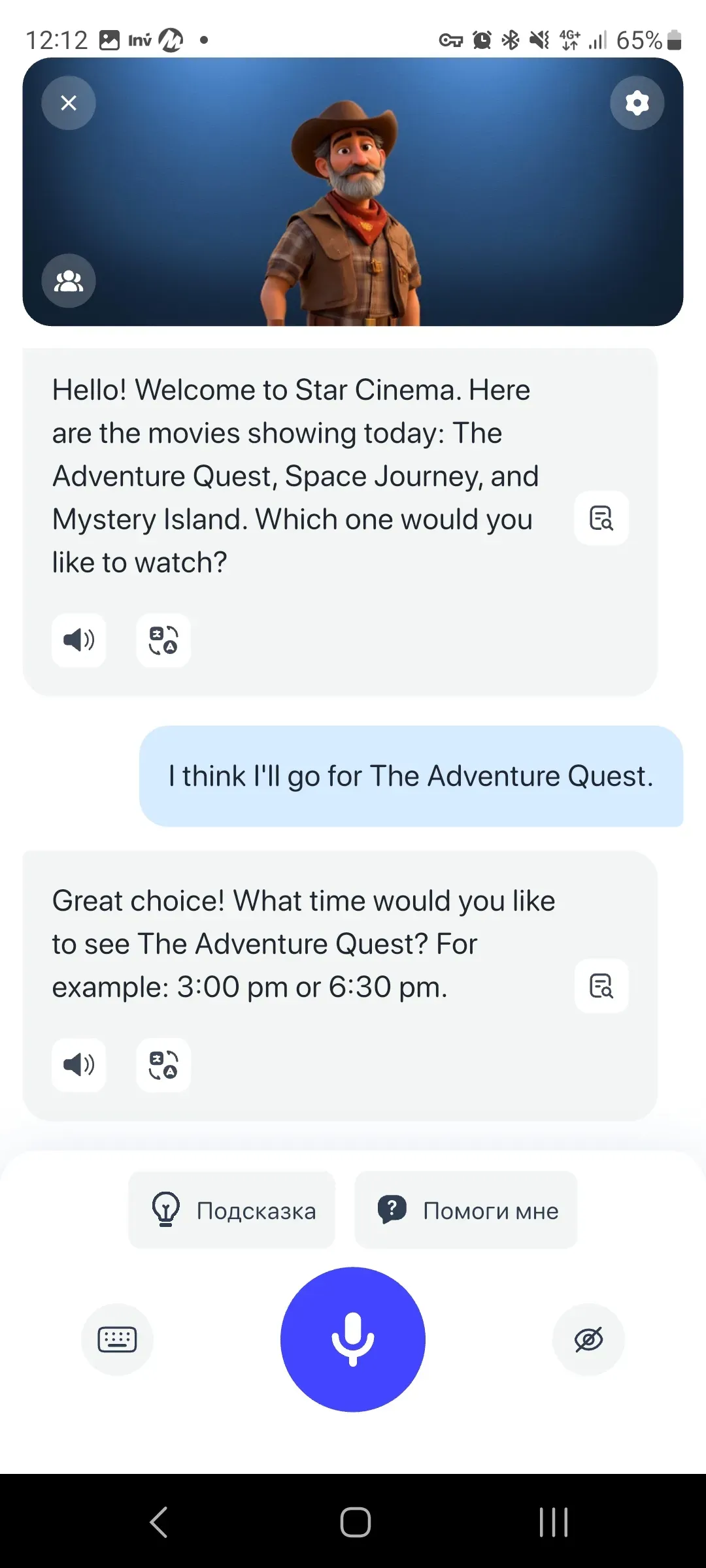The image size is (706, 1568).
Task: Start recording with the microphone button
Action: 353,1339
